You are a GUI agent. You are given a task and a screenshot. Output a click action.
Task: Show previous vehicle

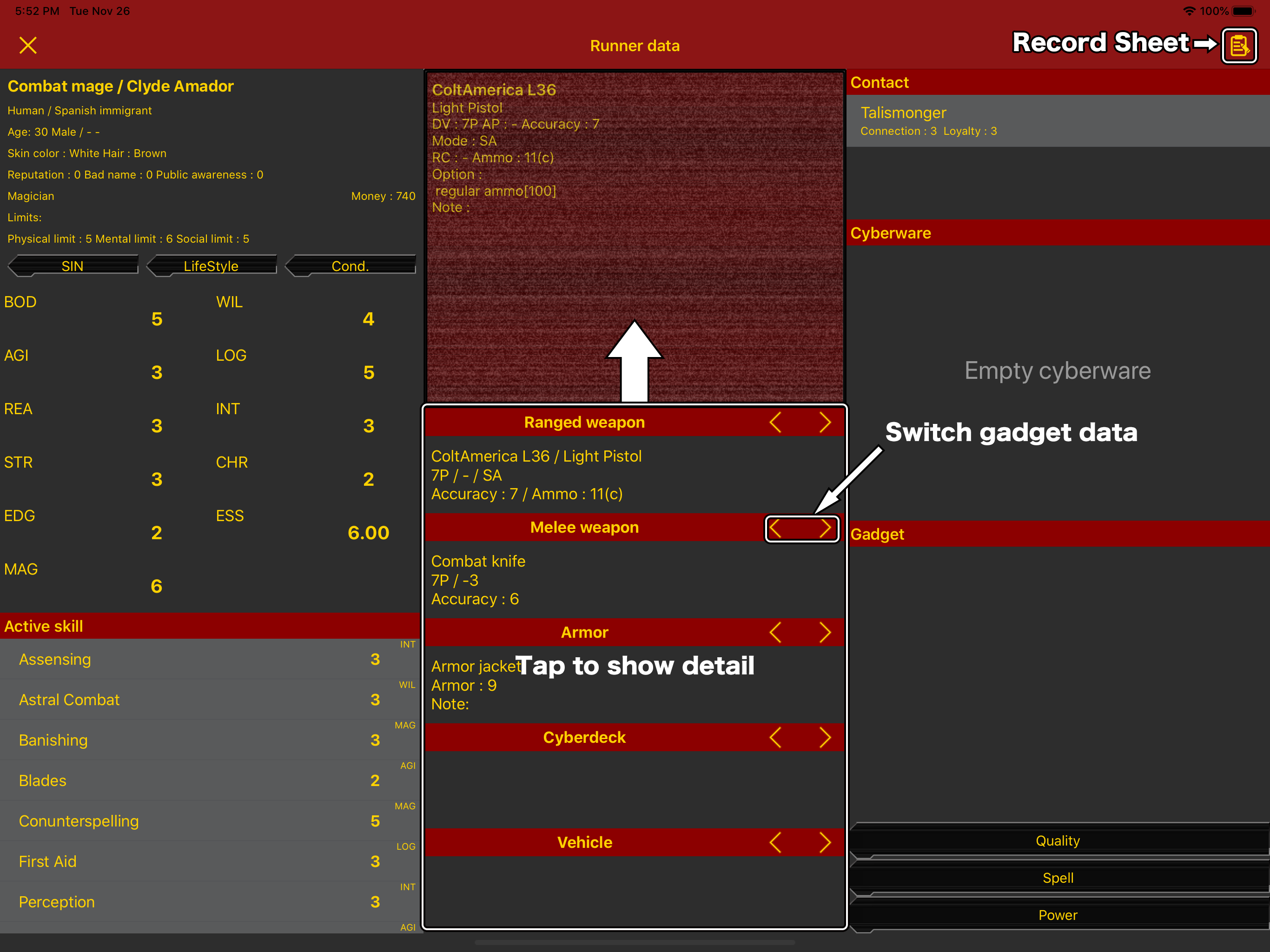[x=776, y=843]
